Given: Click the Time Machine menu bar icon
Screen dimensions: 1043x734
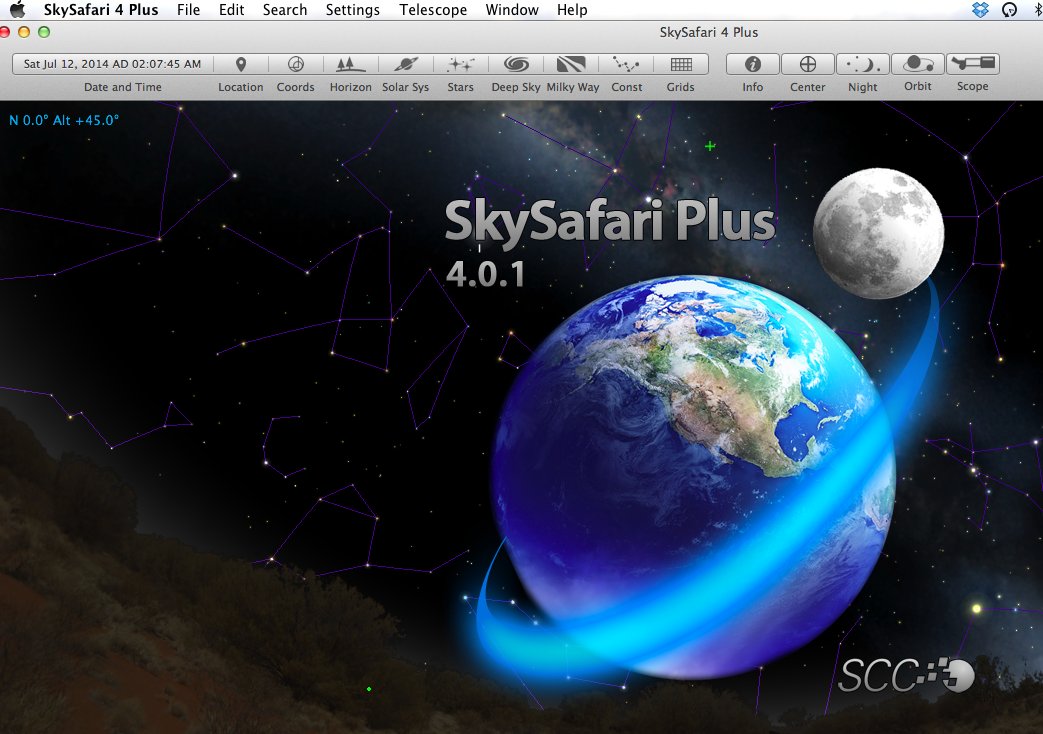Looking at the screenshot, I should coord(1010,9).
